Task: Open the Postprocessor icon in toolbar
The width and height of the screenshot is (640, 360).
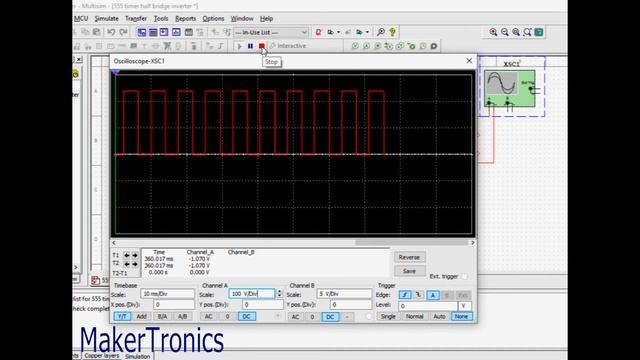Action: (189, 32)
